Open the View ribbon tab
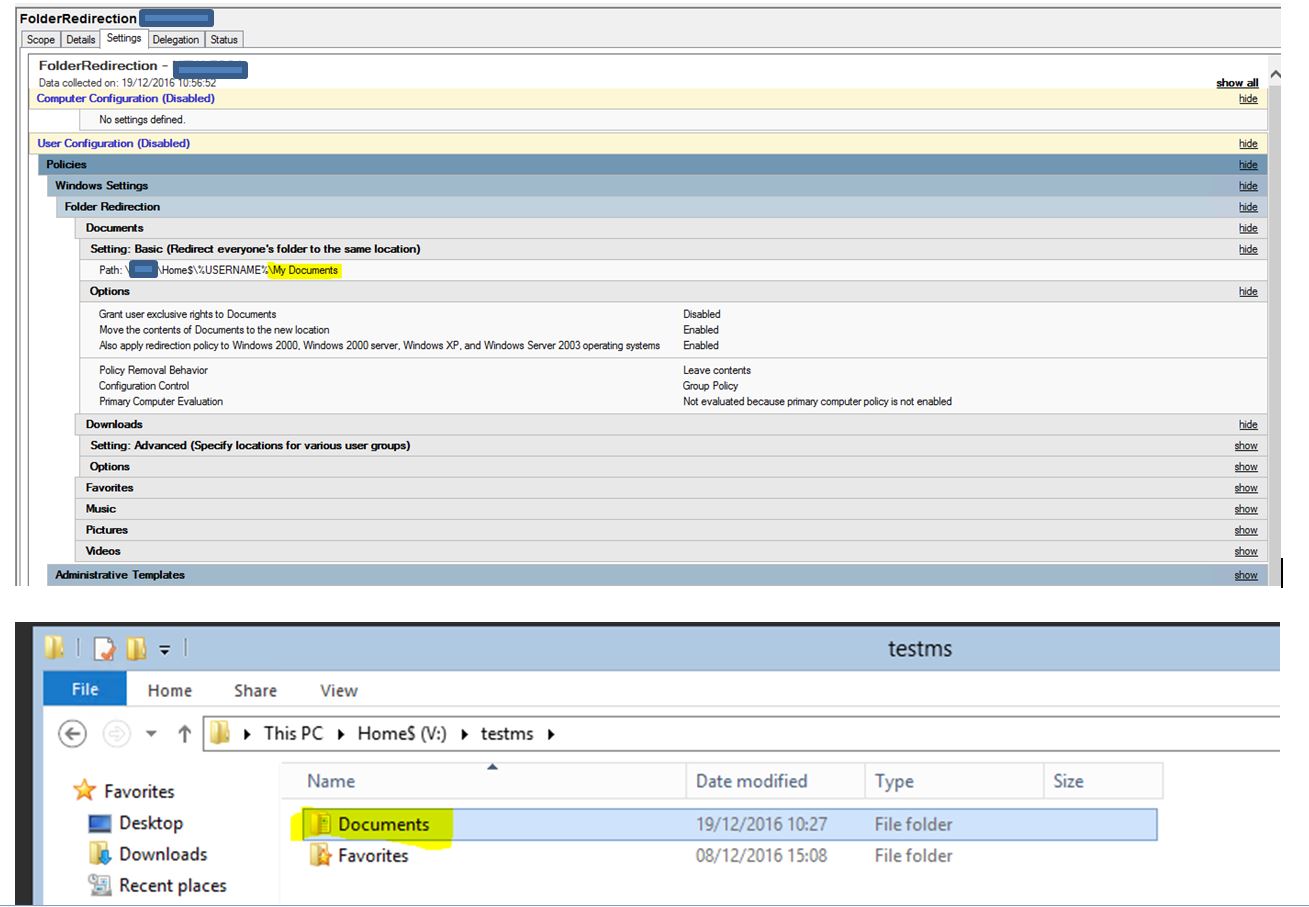1309x907 pixels. click(338, 691)
